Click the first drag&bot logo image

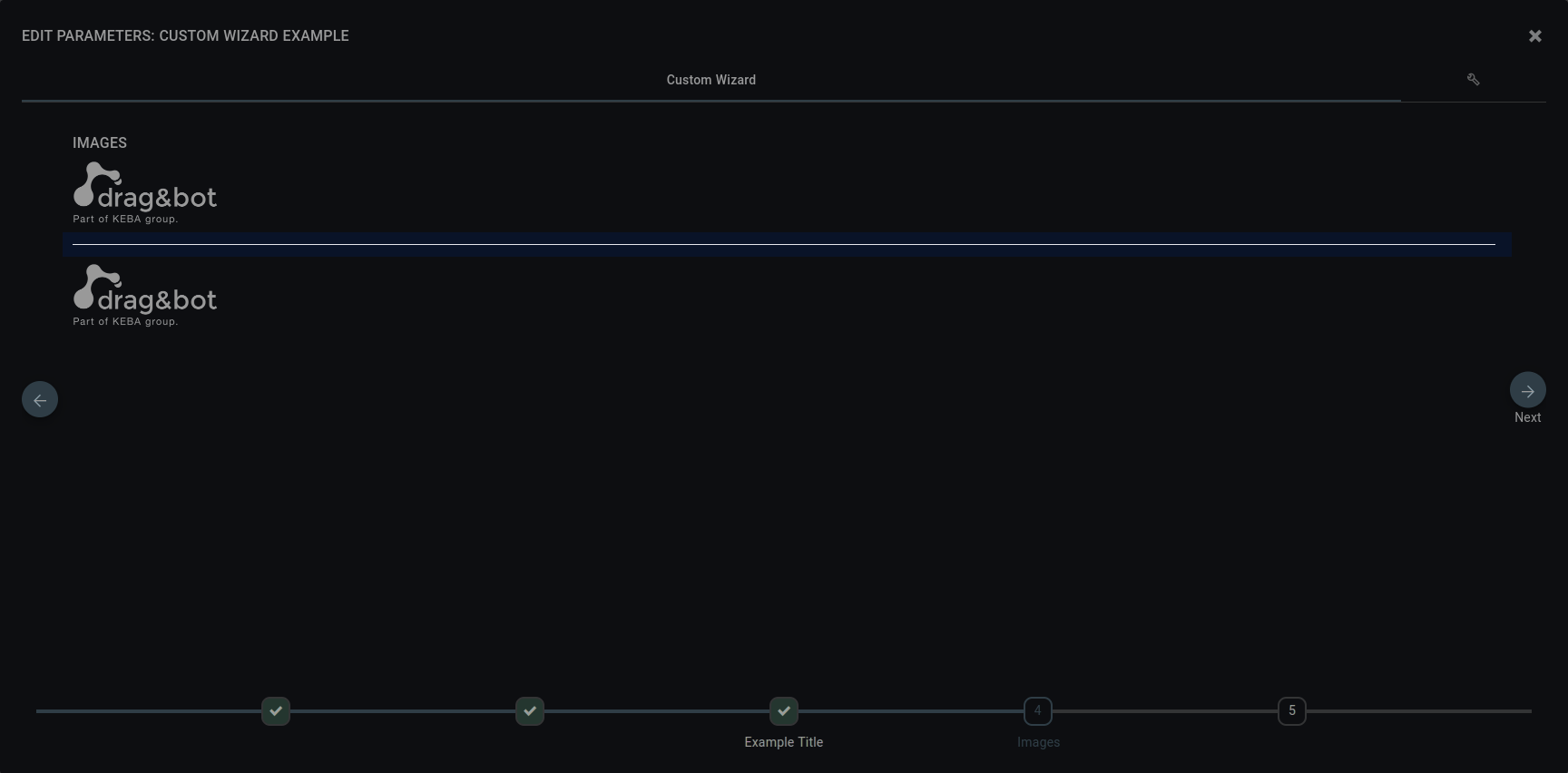[145, 193]
